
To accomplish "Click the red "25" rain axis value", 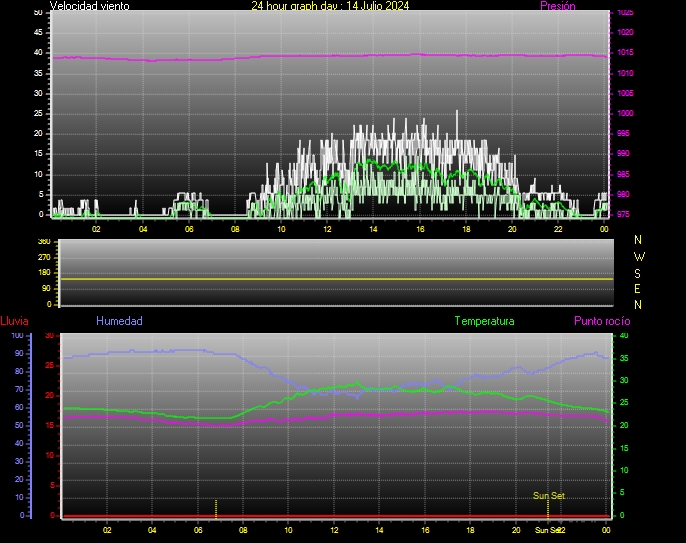I will [x=49, y=365].
